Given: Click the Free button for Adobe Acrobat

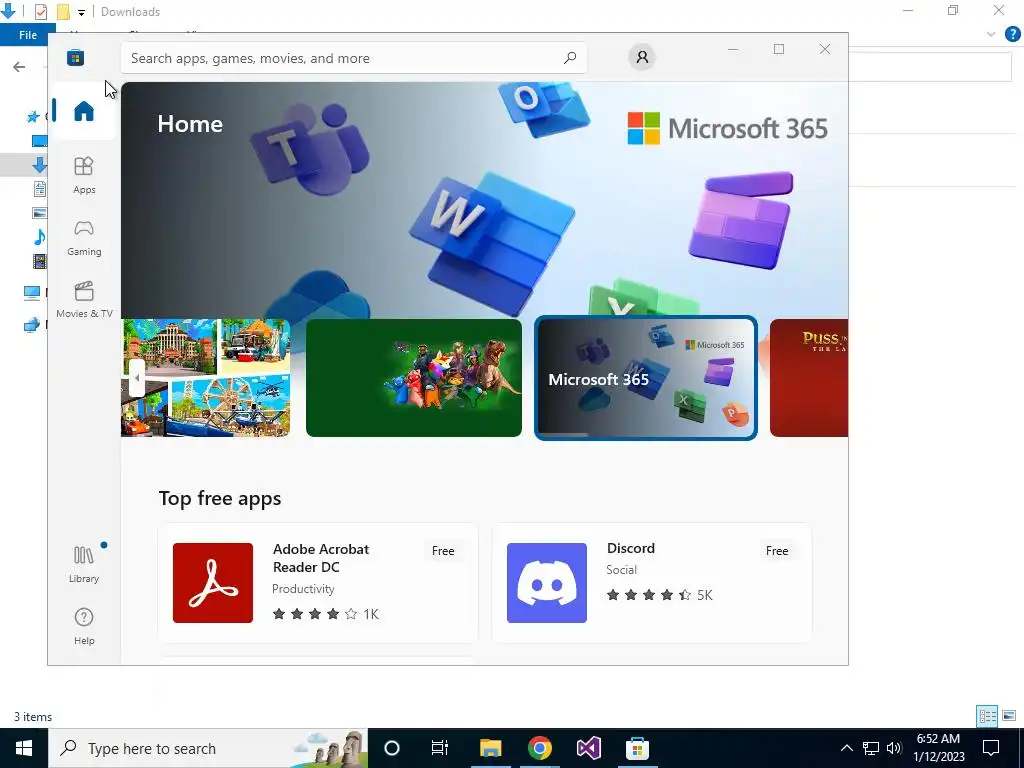Looking at the screenshot, I should (x=443, y=551).
